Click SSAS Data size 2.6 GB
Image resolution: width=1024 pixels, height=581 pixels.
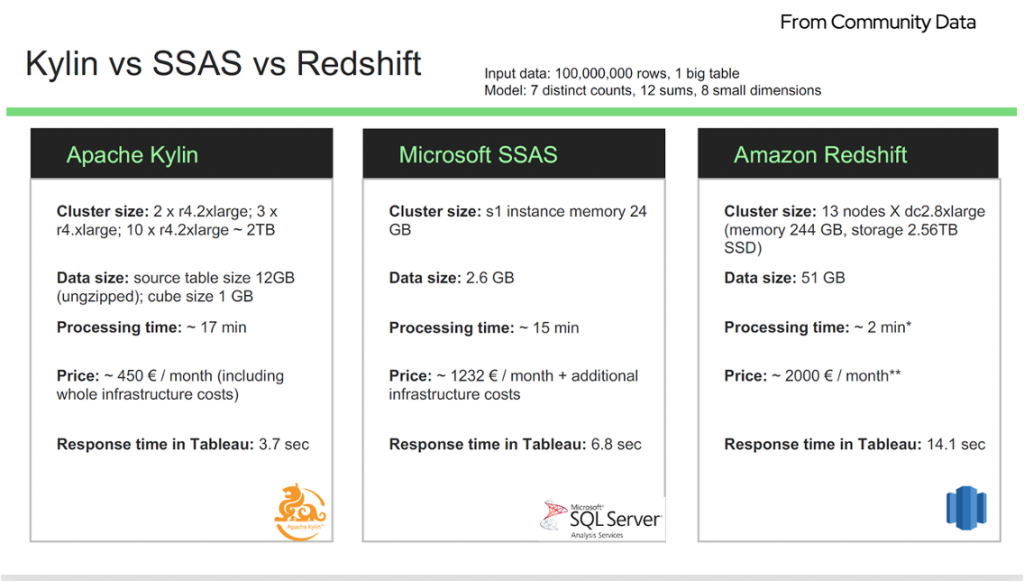(x=451, y=277)
